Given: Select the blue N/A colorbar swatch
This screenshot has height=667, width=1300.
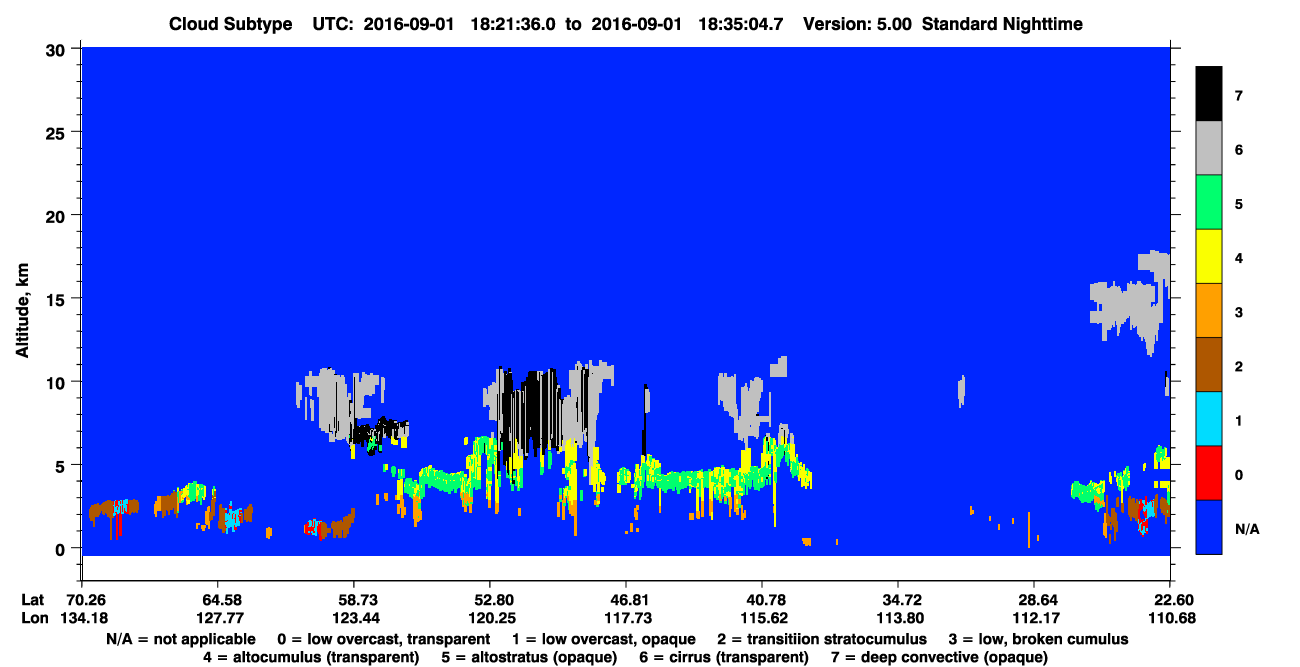Looking at the screenshot, I should tap(1209, 527).
